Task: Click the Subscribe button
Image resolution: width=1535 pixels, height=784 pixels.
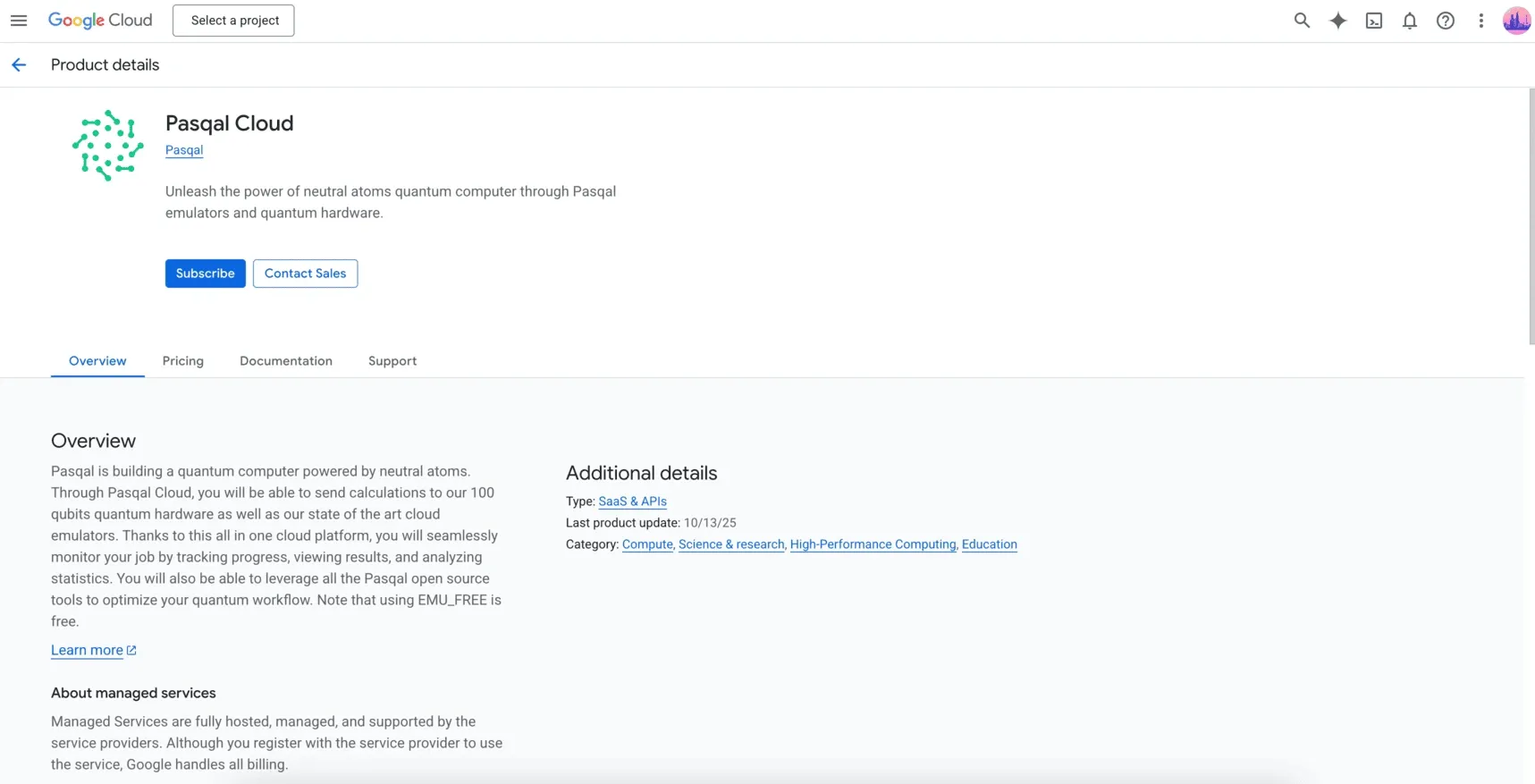Action: point(206,274)
